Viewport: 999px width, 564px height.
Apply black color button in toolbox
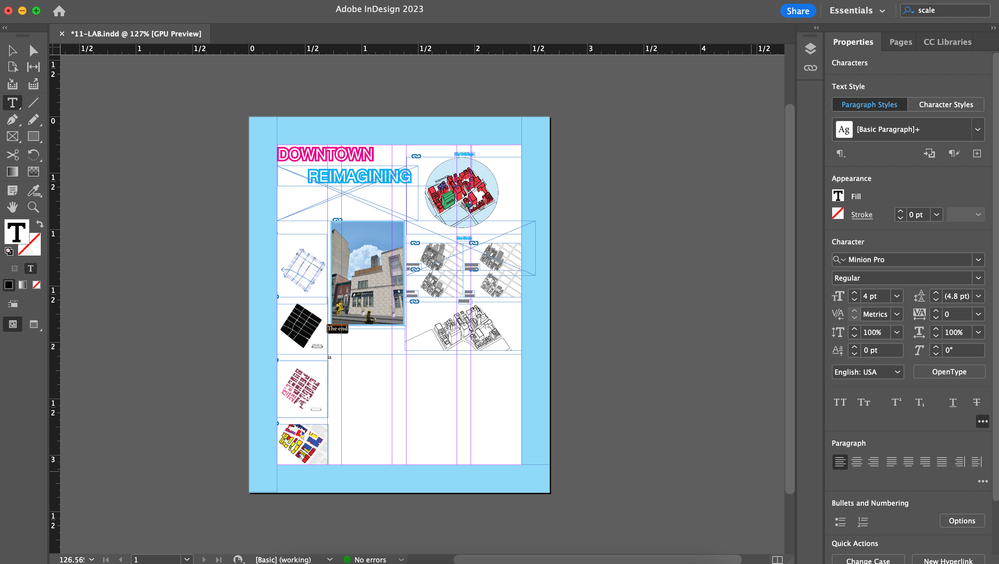tap(9, 285)
